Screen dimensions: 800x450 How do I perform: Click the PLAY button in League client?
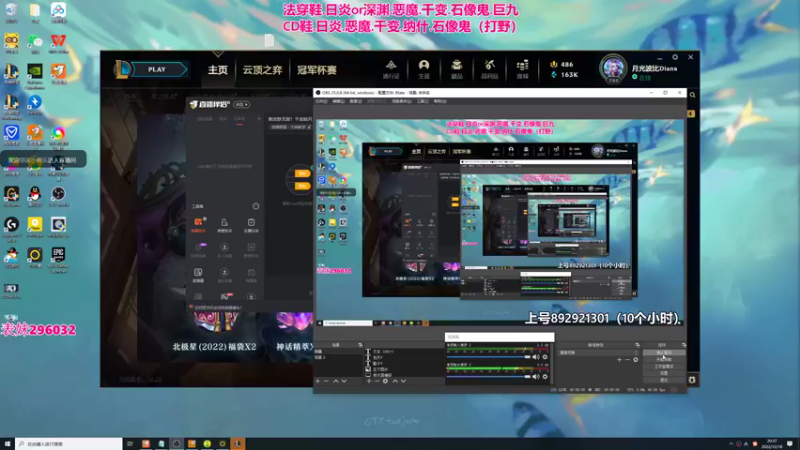159,69
